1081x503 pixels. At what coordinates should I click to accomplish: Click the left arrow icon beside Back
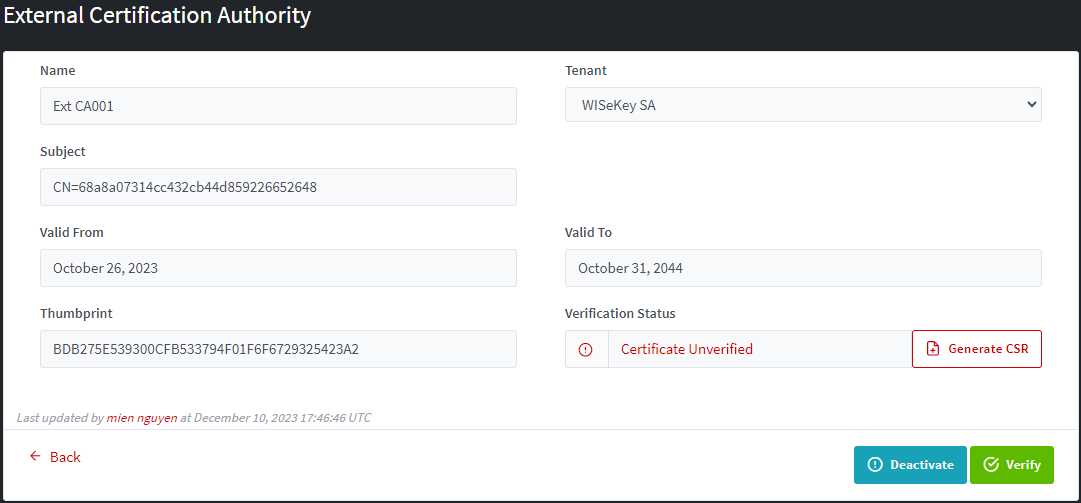[35, 456]
